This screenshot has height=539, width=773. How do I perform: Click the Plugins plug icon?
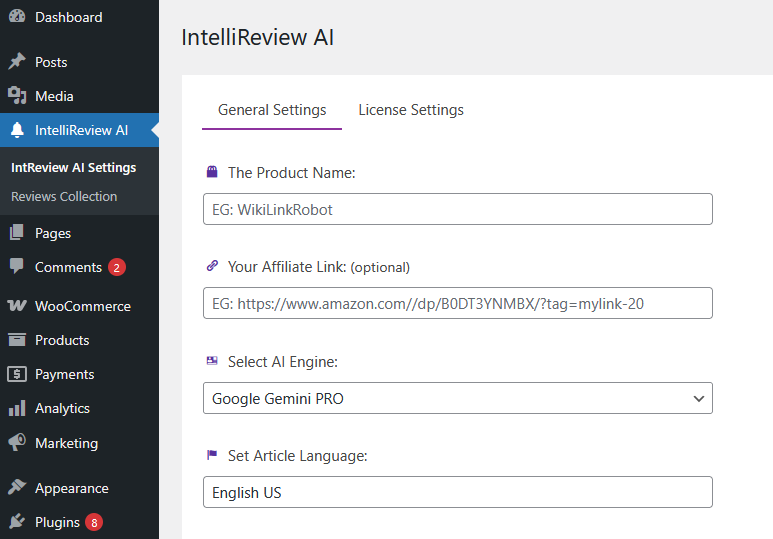(17, 522)
